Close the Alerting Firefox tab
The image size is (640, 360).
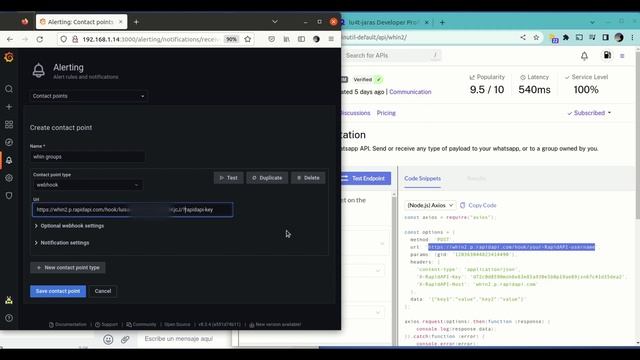point(121,22)
